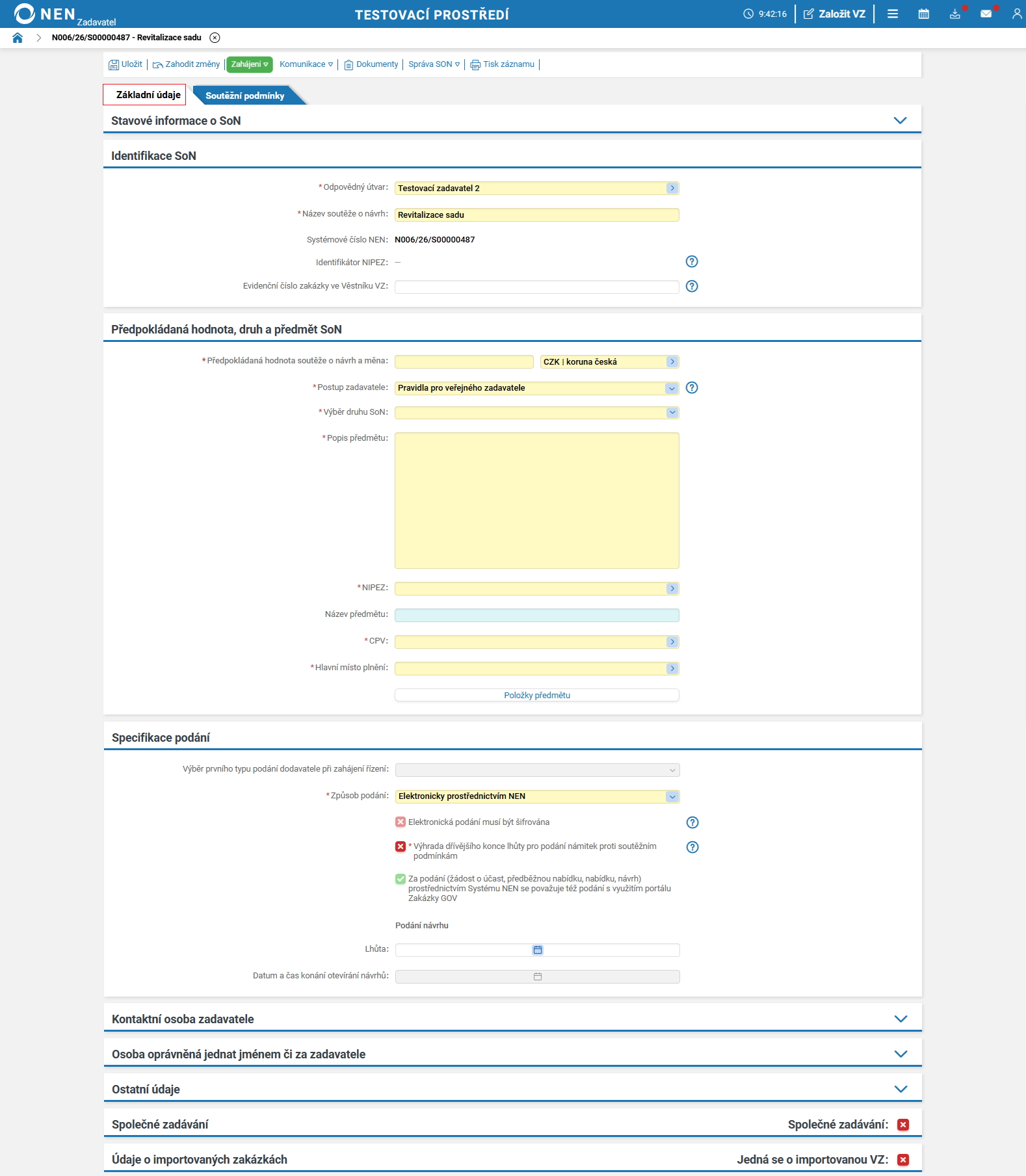Image resolution: width=1026 pixels, height=1176 pixels.
Task: Click the Popis předmětu text area
Action: 536,501
